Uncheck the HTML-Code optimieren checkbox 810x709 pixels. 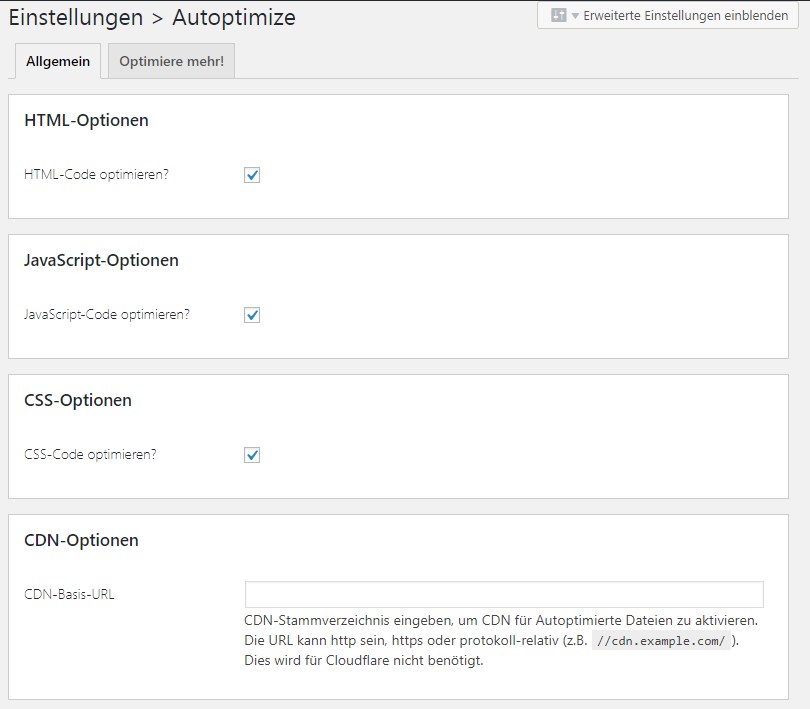click(x=252, y=175)
